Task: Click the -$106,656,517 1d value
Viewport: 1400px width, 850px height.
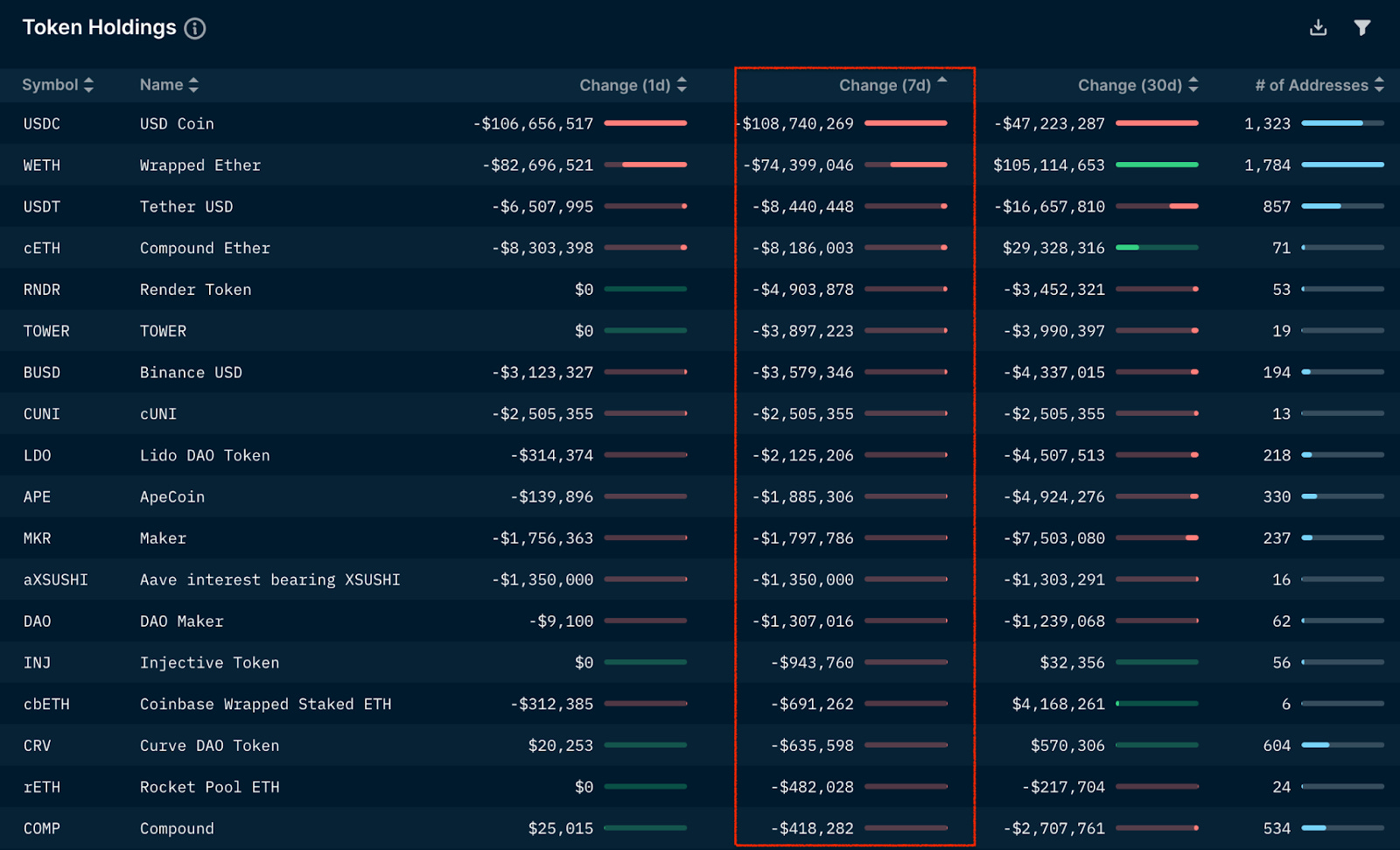Action: coord(533,124)
